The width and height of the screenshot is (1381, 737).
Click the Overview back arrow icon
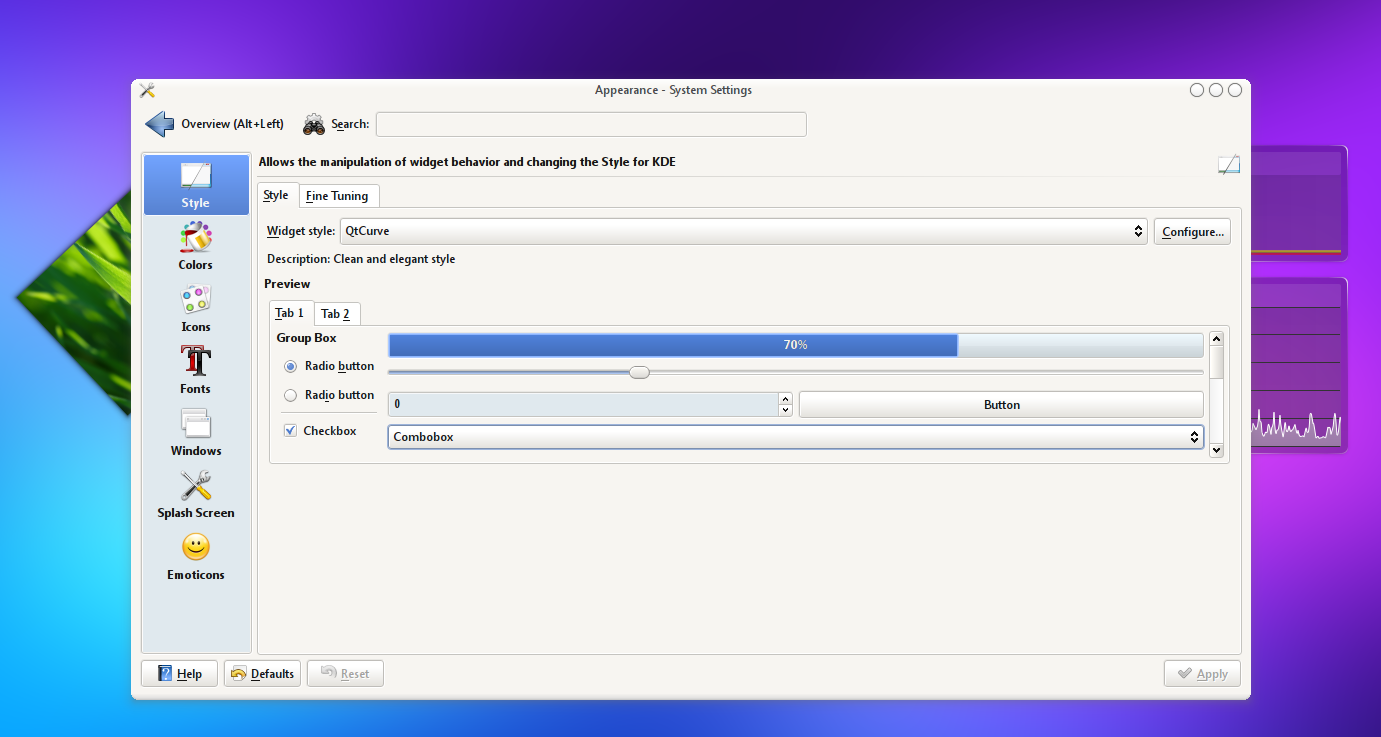coord(160,124)
